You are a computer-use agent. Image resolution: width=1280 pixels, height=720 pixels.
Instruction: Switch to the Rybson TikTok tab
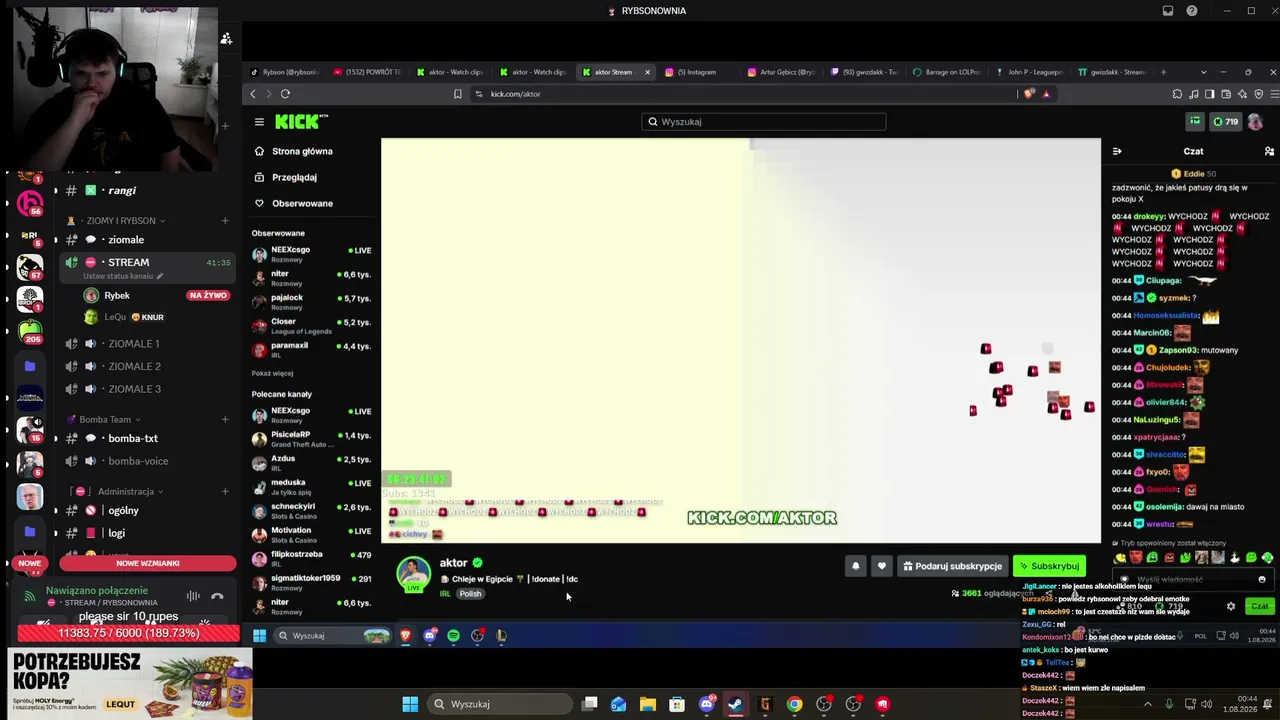tap(285, 72)
